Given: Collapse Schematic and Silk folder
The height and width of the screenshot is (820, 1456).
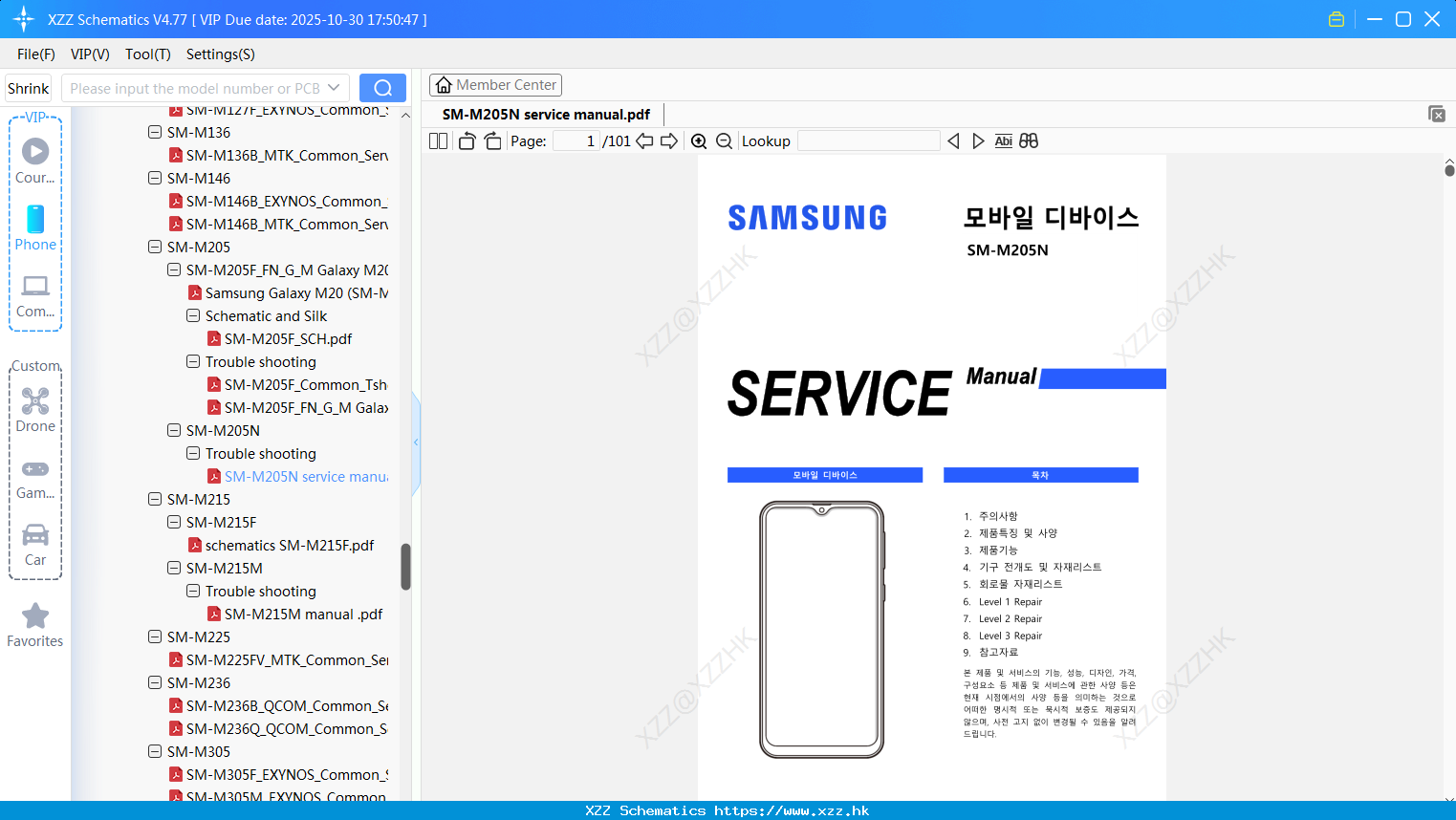Looking at the screenshot, I should 193,315.
